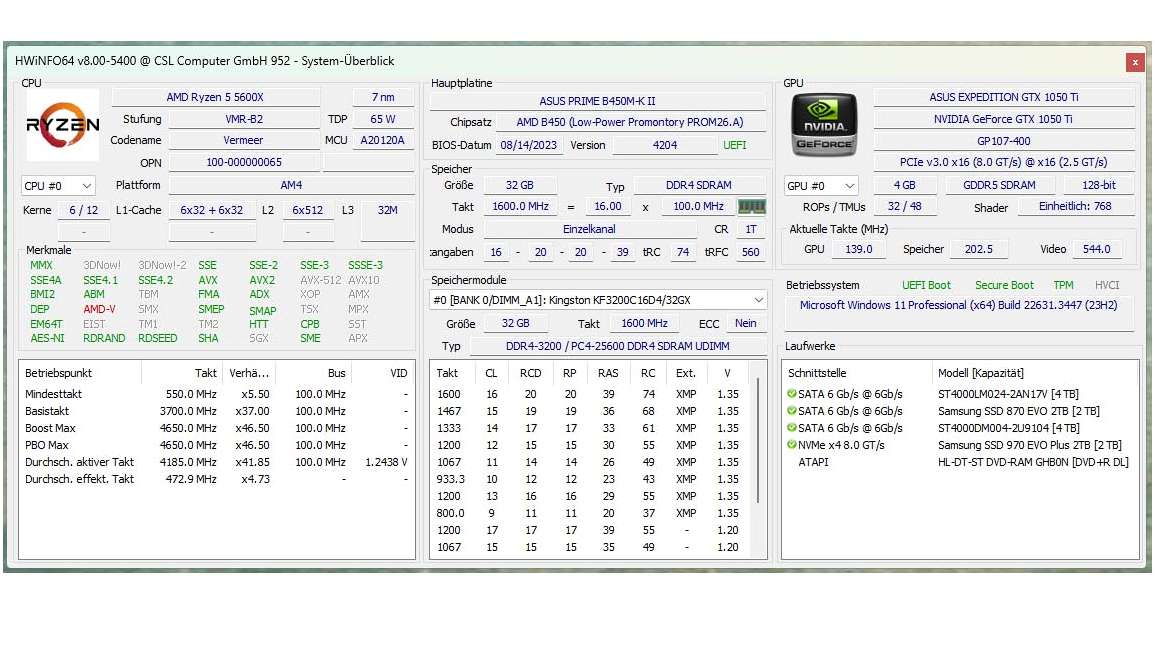Click the AMD B450 chipset value
The height and width of the screenshot is (649, 1155).
pos(630,122)
